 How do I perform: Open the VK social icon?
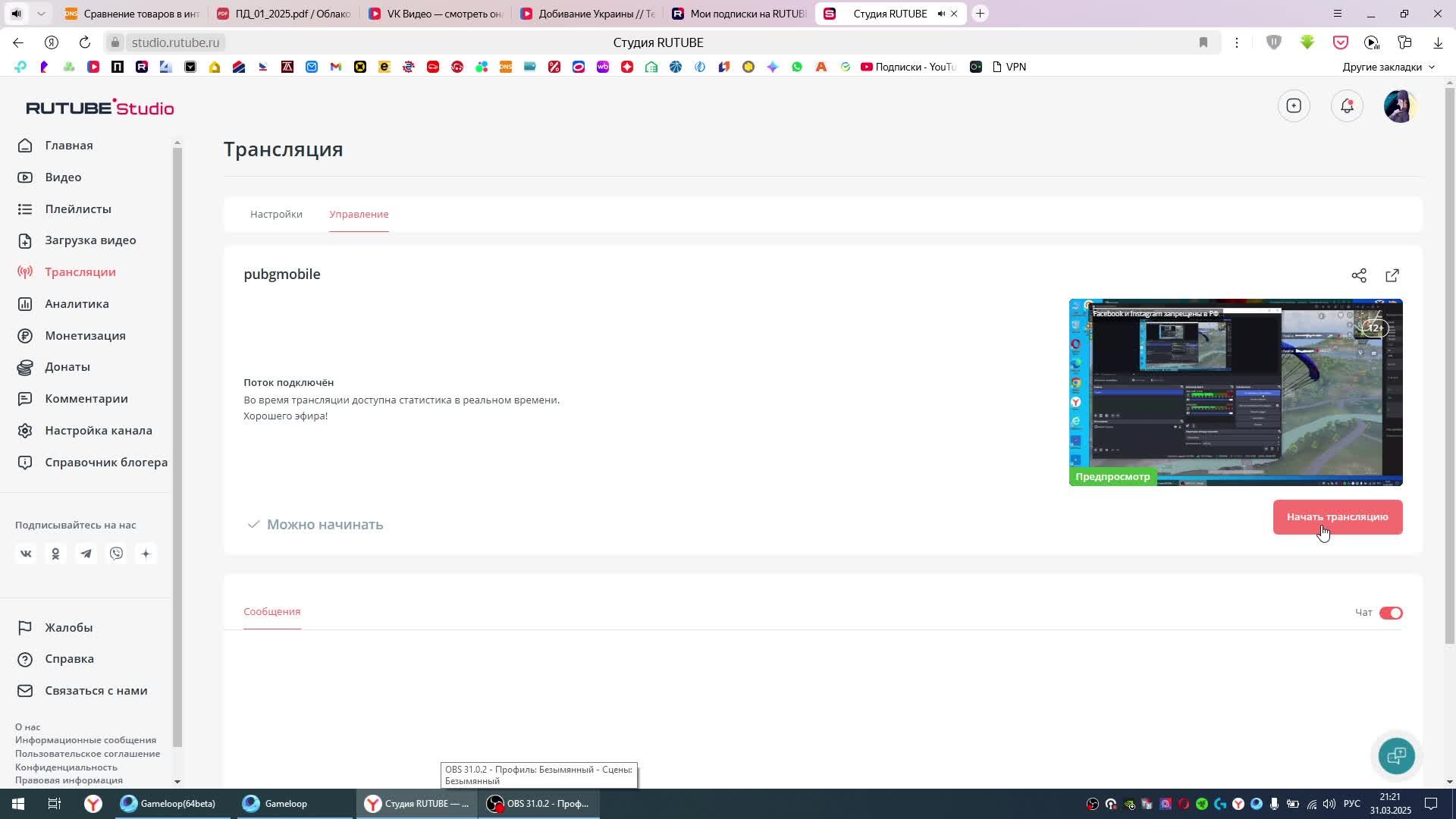coord(26,554)
